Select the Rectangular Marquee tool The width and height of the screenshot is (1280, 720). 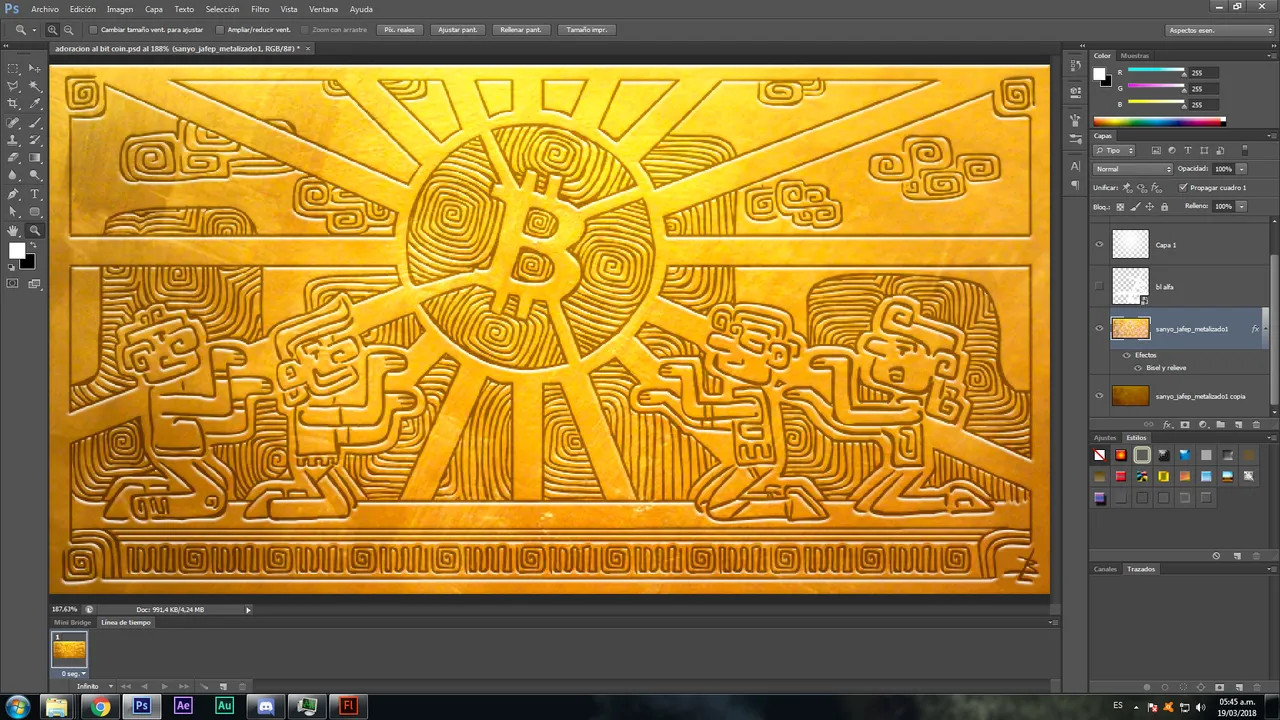[x=13, y=69]
